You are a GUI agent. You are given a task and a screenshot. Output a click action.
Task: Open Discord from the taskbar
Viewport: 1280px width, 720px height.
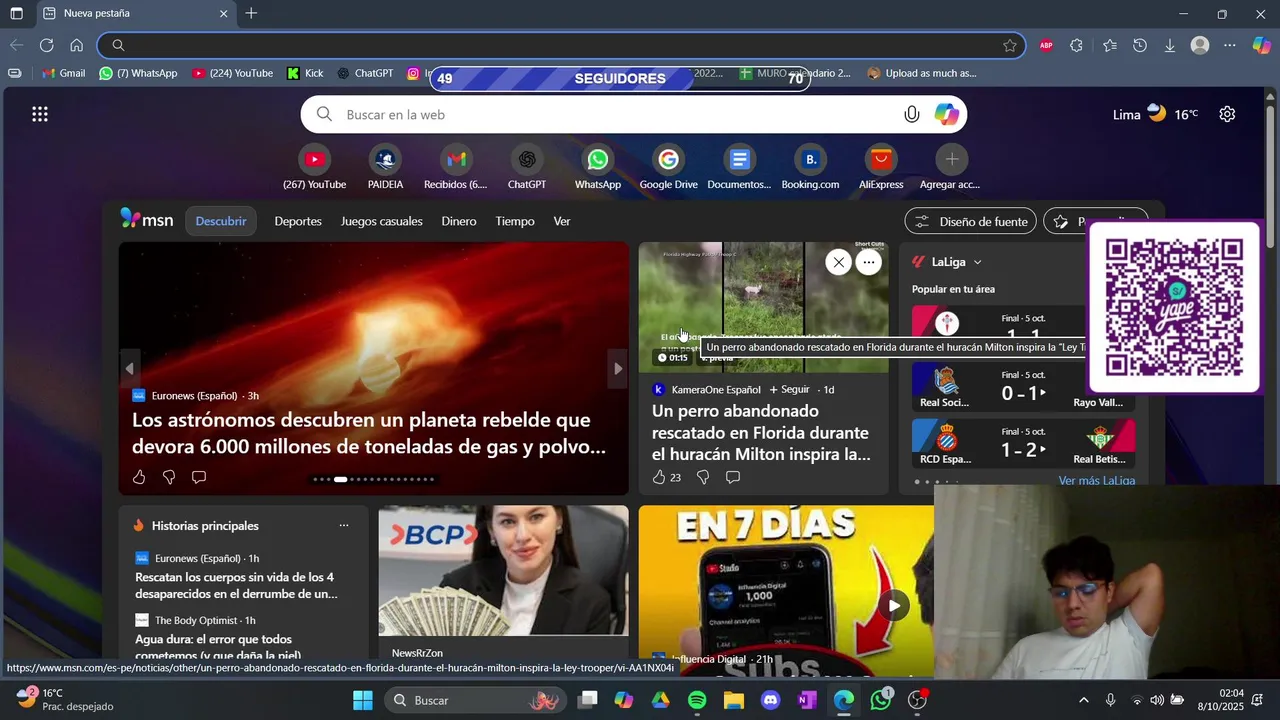[x=770, y=700]
